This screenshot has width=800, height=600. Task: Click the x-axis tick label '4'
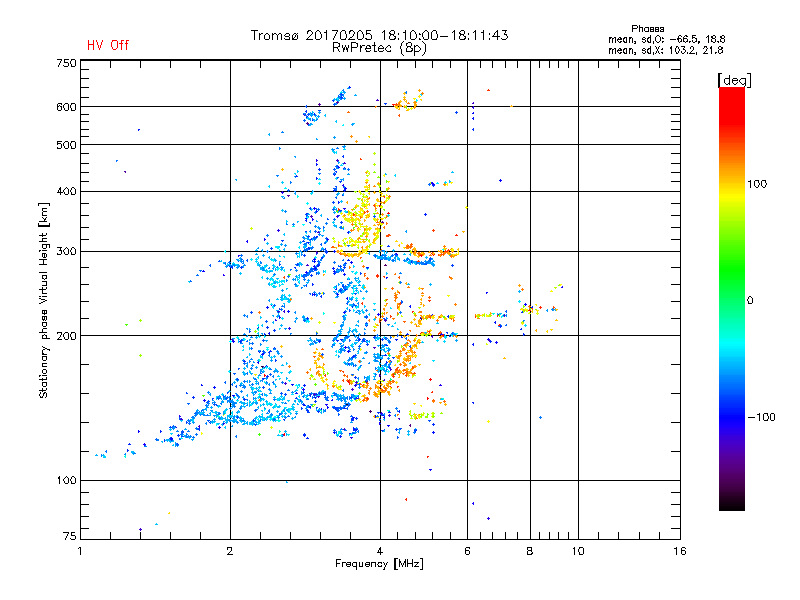380,551
